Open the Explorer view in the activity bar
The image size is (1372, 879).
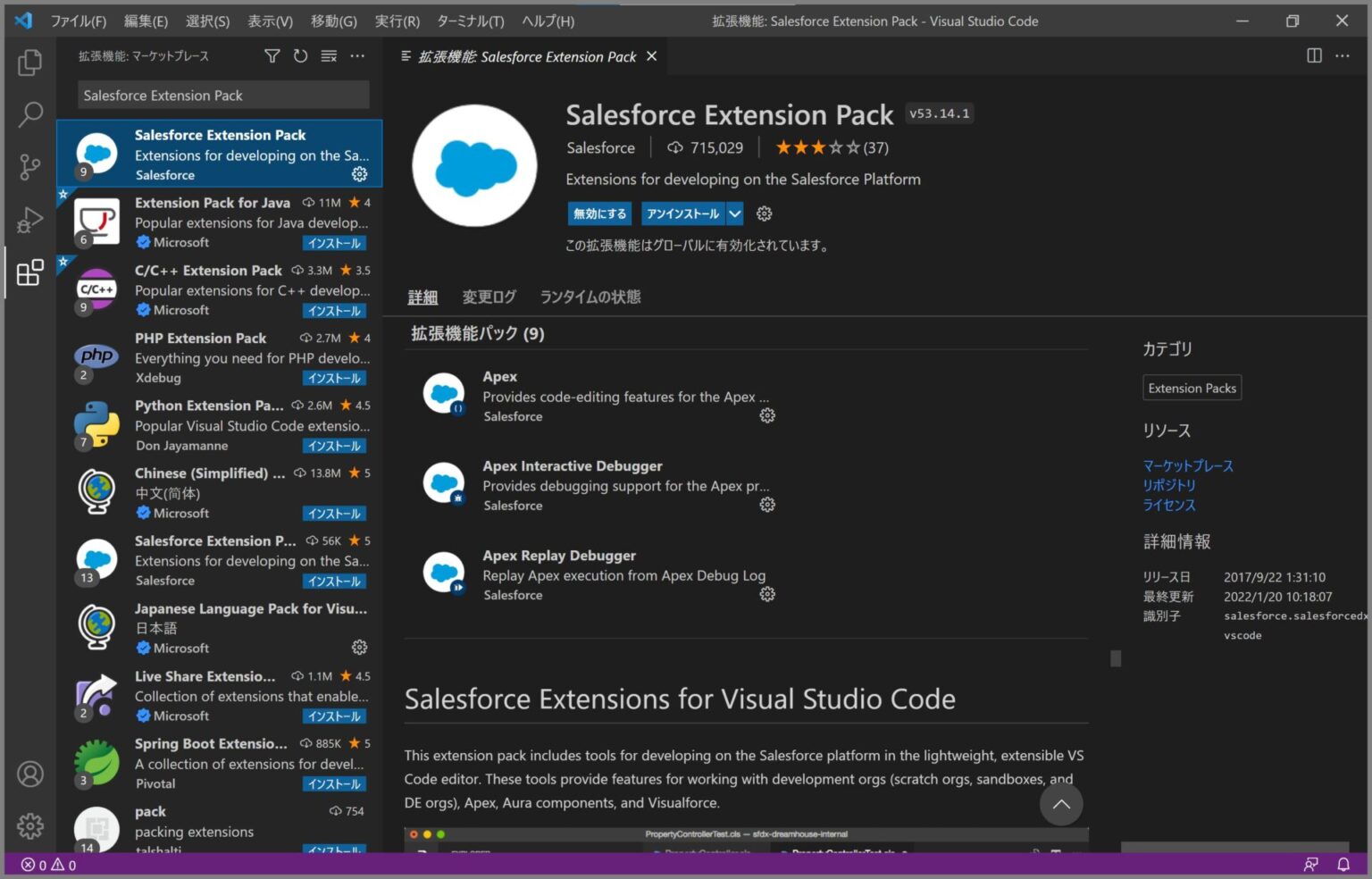30,63
